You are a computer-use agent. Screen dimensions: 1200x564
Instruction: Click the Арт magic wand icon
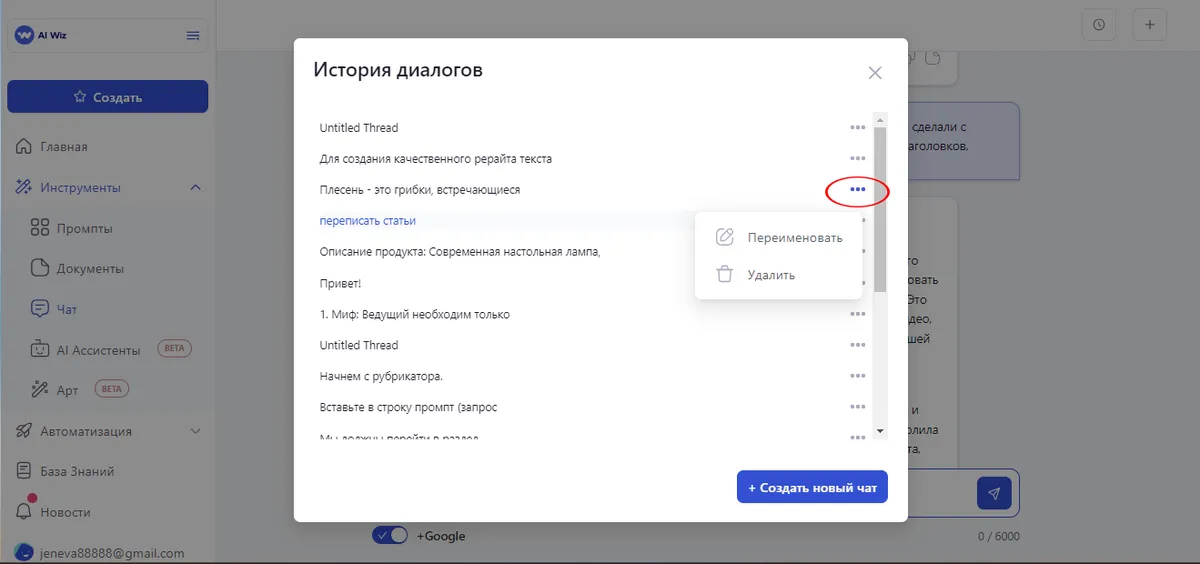point(40,389)
